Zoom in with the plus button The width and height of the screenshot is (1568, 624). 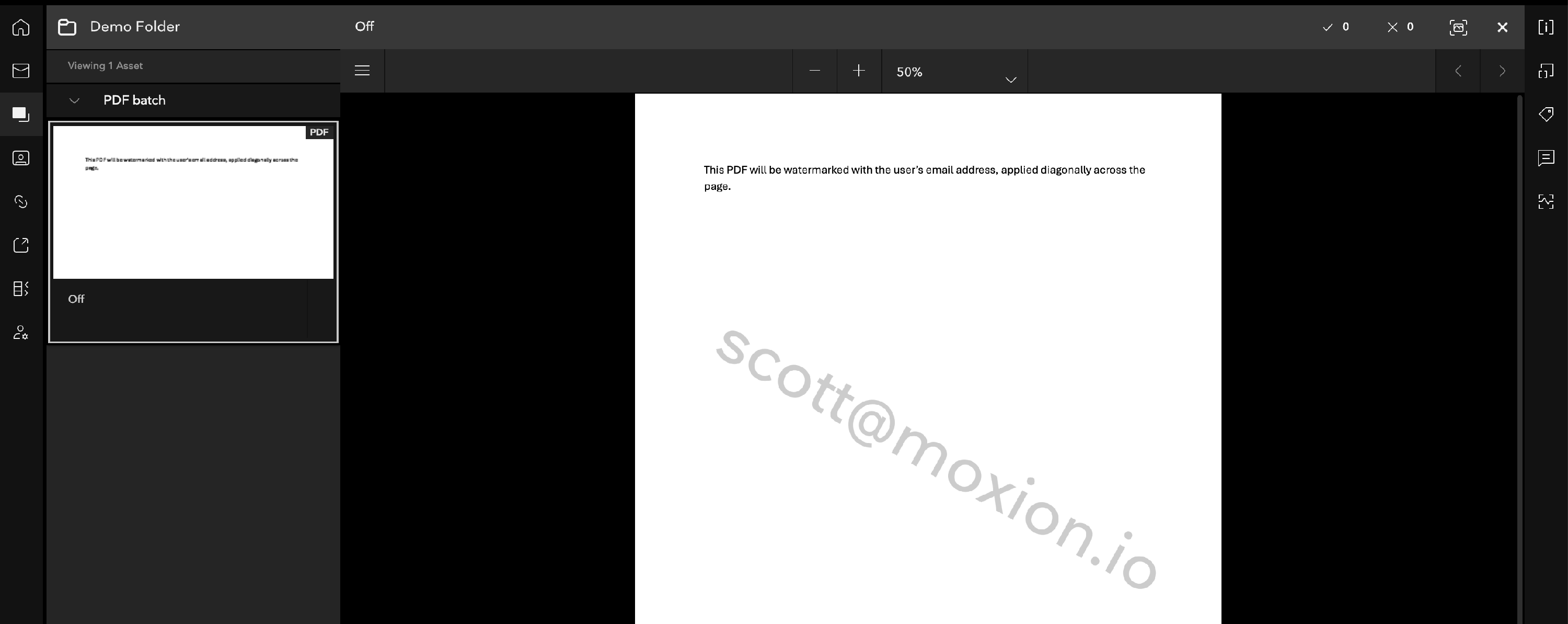859,71
